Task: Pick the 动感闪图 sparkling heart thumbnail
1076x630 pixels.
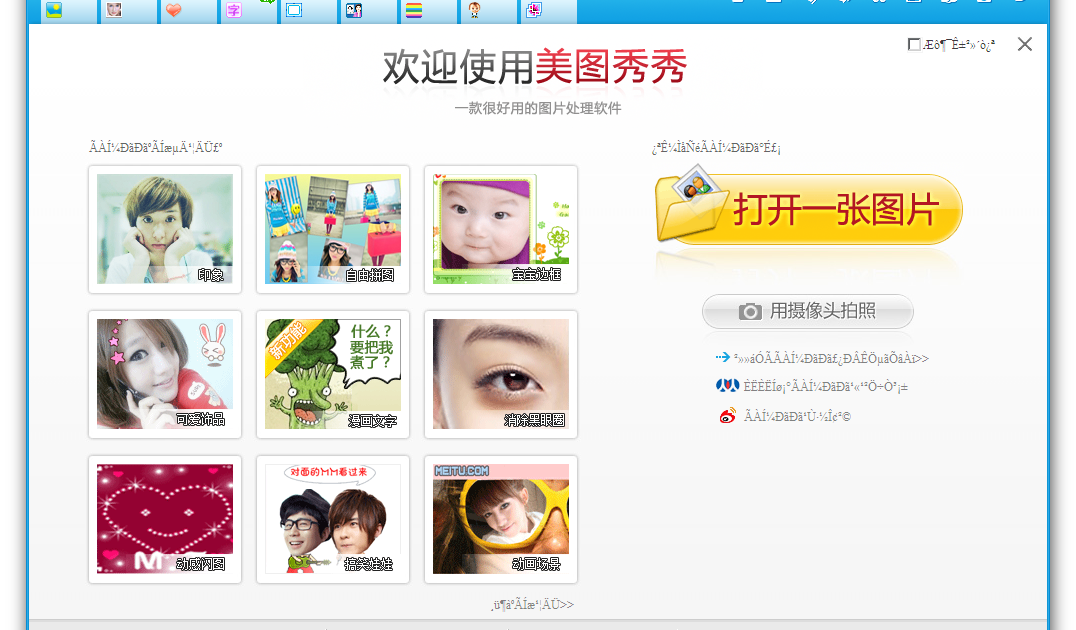Action: 165,520
